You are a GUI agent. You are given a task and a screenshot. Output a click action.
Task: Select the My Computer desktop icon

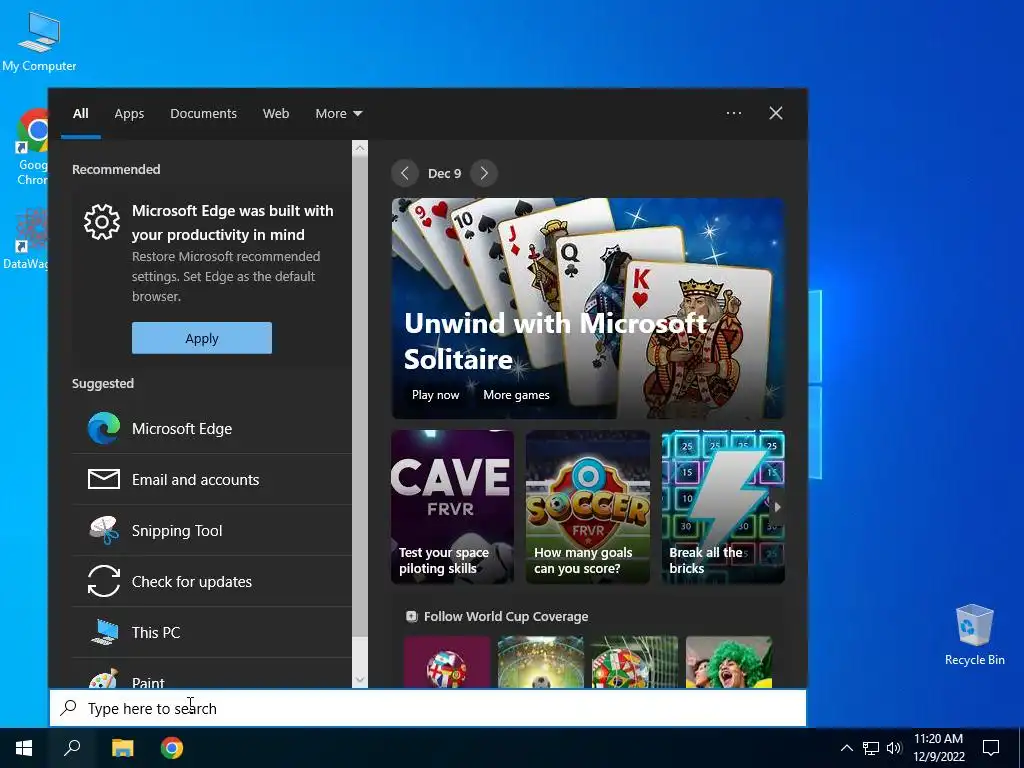39,41
